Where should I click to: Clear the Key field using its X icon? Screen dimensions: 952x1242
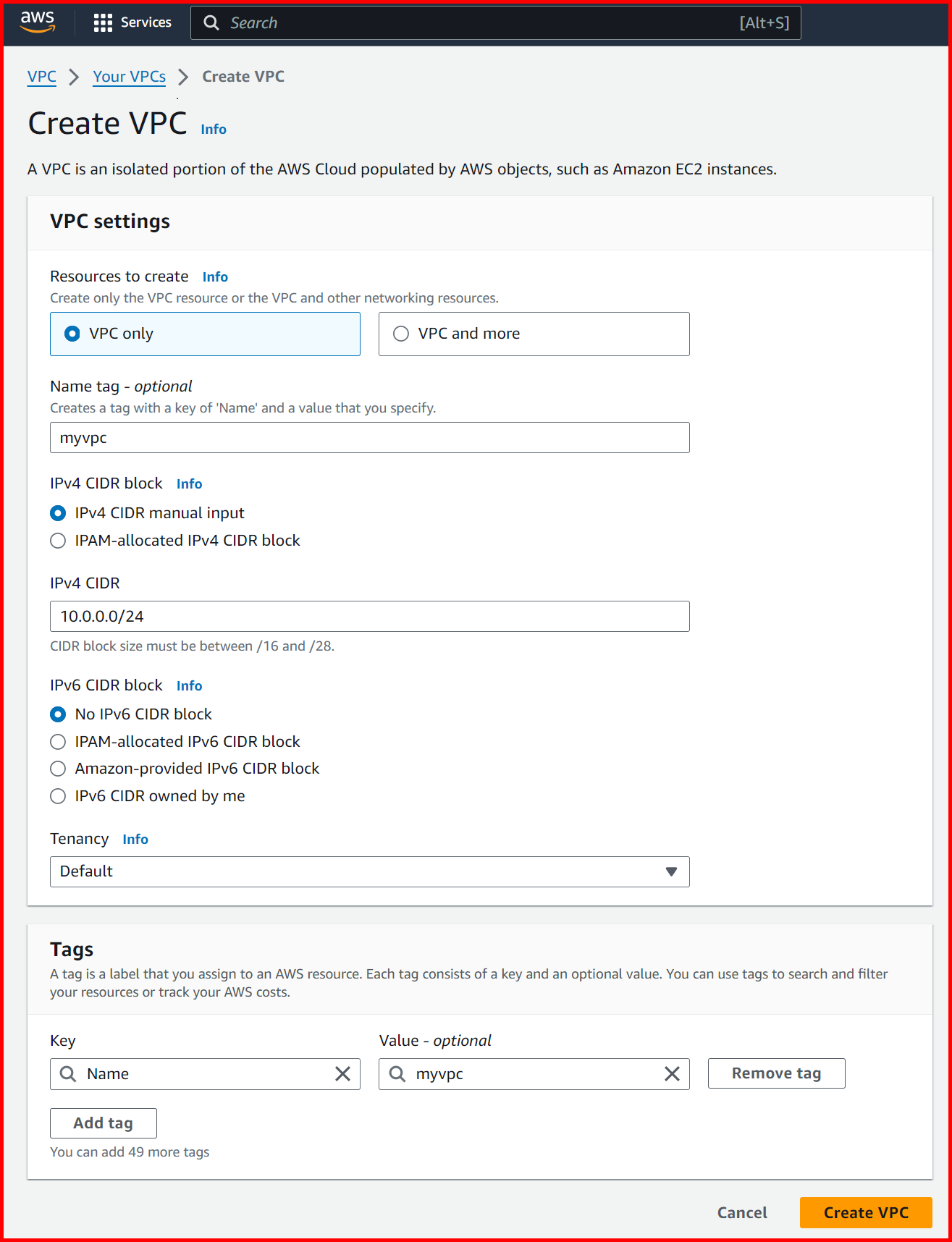[342, 1074]
